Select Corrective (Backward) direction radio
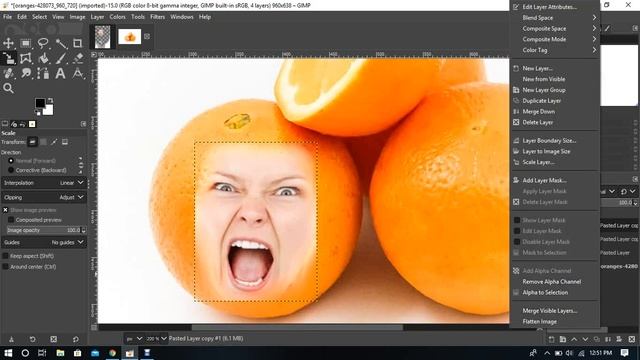The height and width of the screenshot is (360, 640). click(x=11, y=170)
